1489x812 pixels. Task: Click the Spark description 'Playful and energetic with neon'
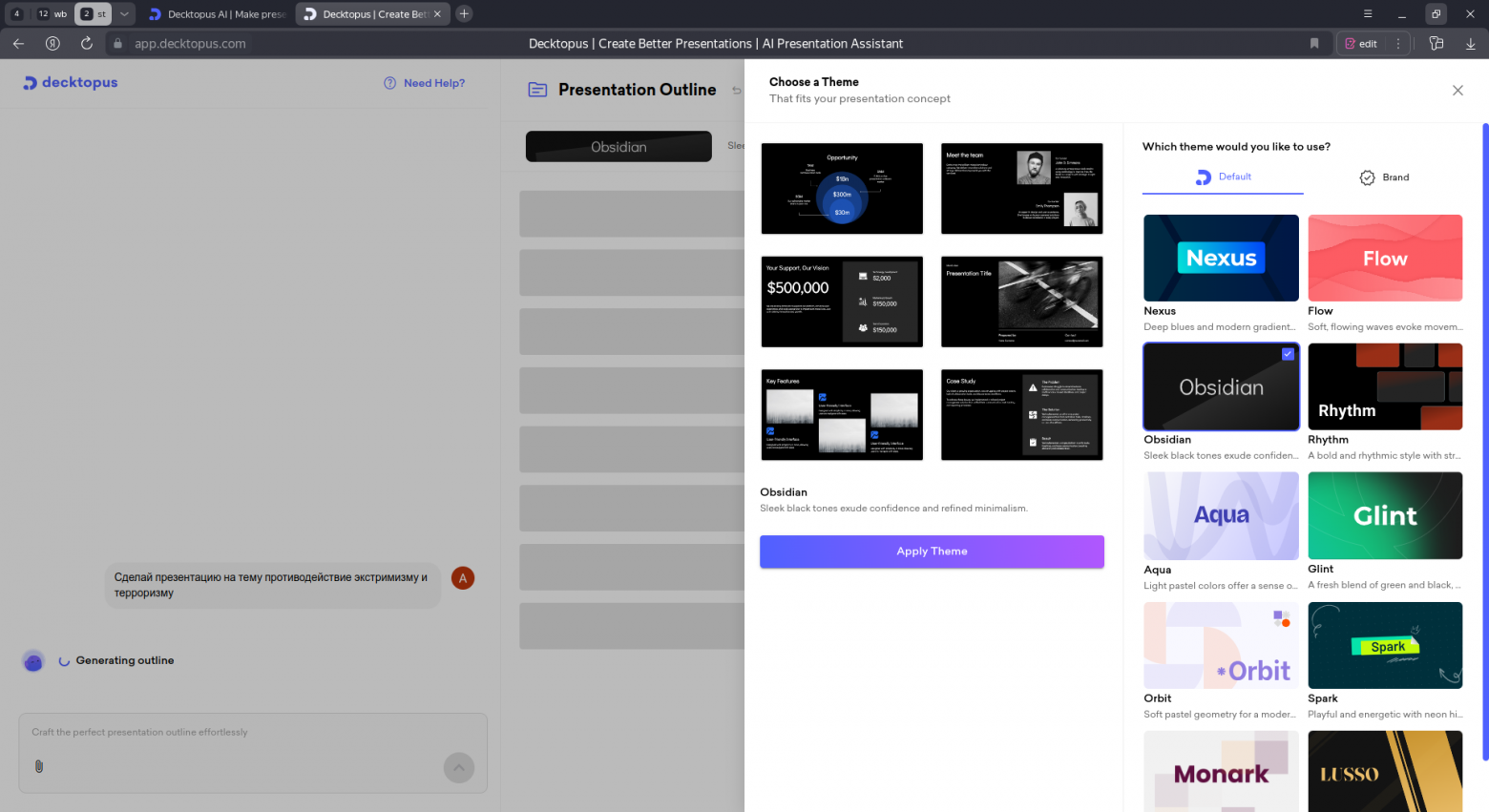1385,715
